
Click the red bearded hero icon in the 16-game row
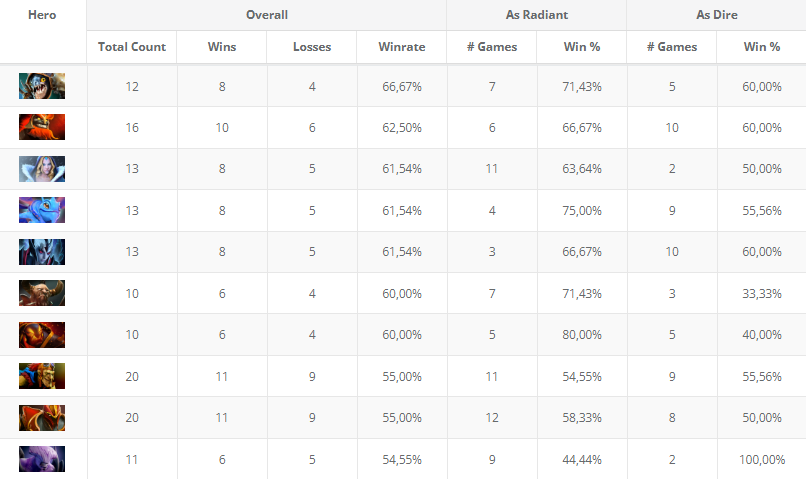(42, 128)
